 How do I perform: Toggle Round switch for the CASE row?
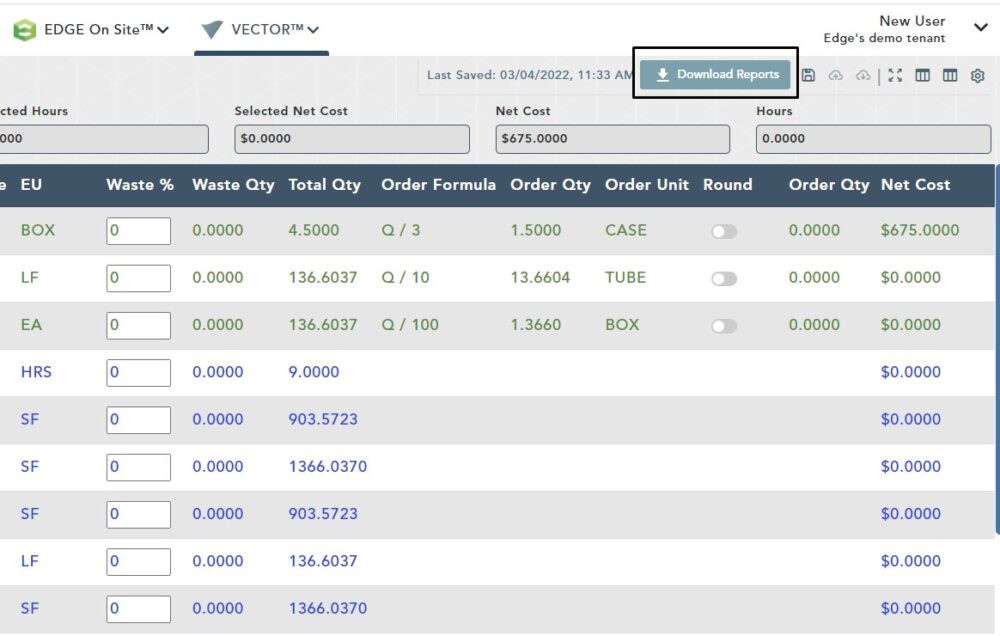click(724, 231)
